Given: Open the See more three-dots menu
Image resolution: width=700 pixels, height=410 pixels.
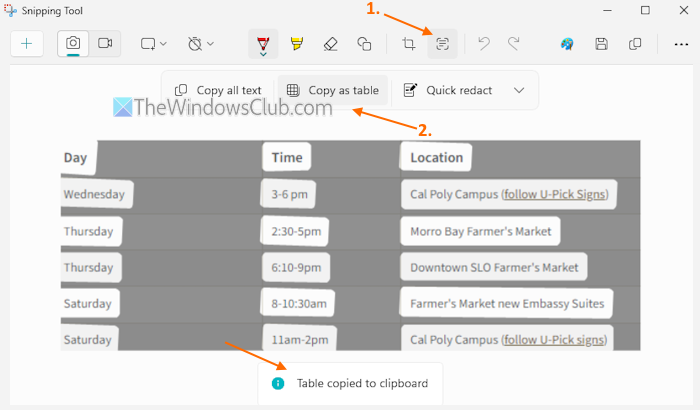Looking at the screenshot, I should point(680,44).
